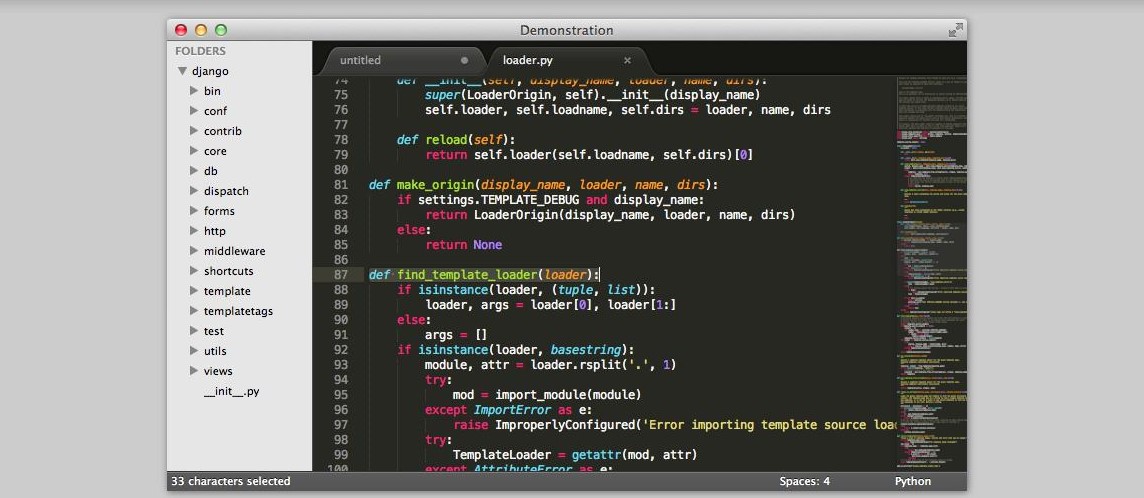Screen dimensions: 1144x498
Task: Expand the middleware folder arrow
Action: click(x=194, y=251)
